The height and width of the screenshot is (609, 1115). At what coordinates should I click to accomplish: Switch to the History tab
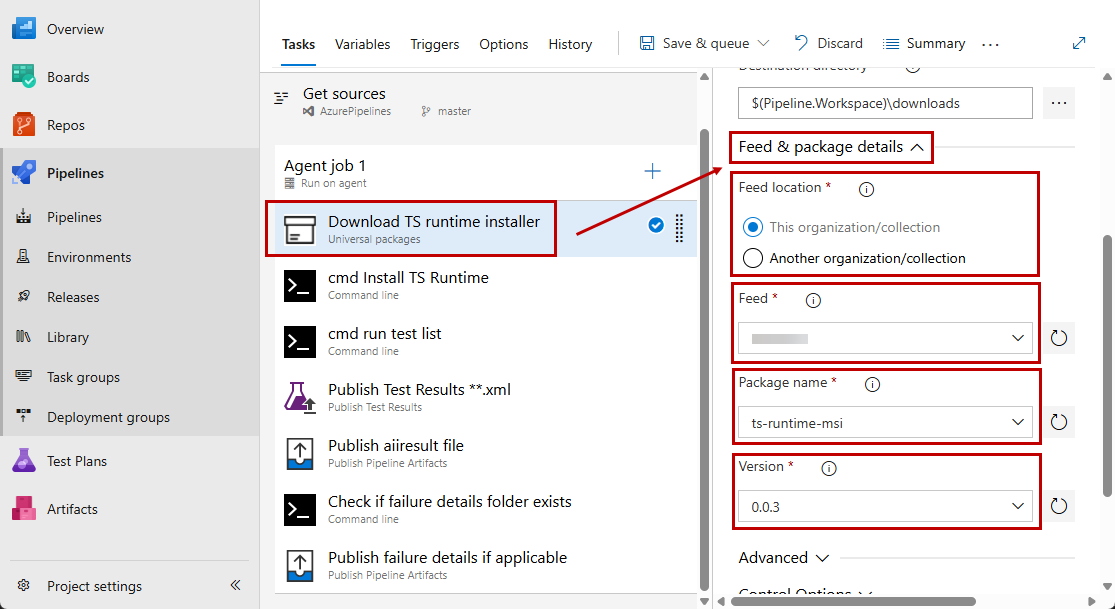click(x=570, y=44)
